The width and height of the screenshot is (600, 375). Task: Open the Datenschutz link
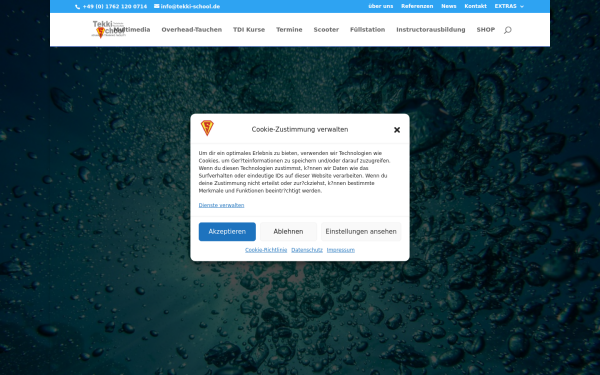(307, 250)
